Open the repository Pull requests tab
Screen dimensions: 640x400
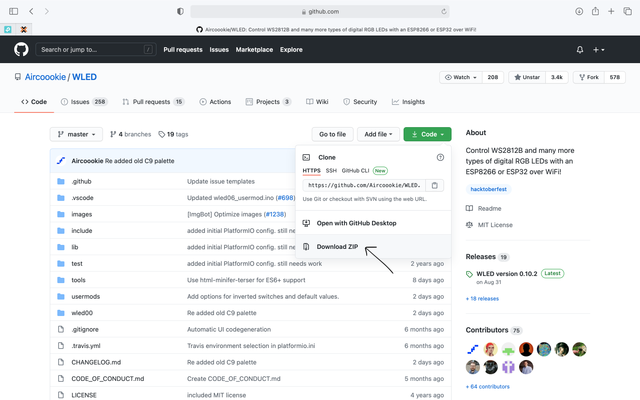[153, 102]
